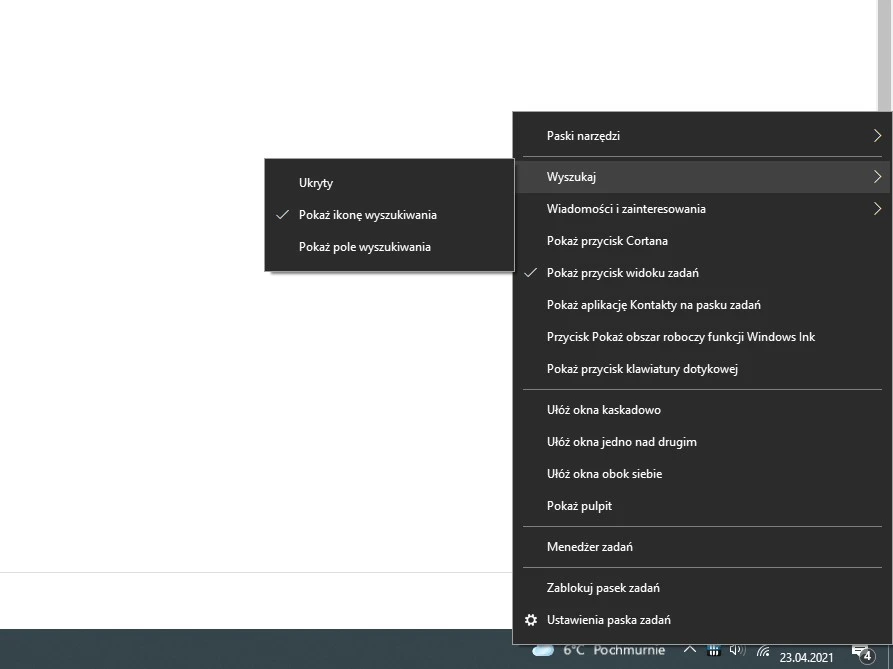The height and width of the screenshot is (669, 893).
Task: Click the taskbar settings gear icon
Action: [x=531, y=620]
